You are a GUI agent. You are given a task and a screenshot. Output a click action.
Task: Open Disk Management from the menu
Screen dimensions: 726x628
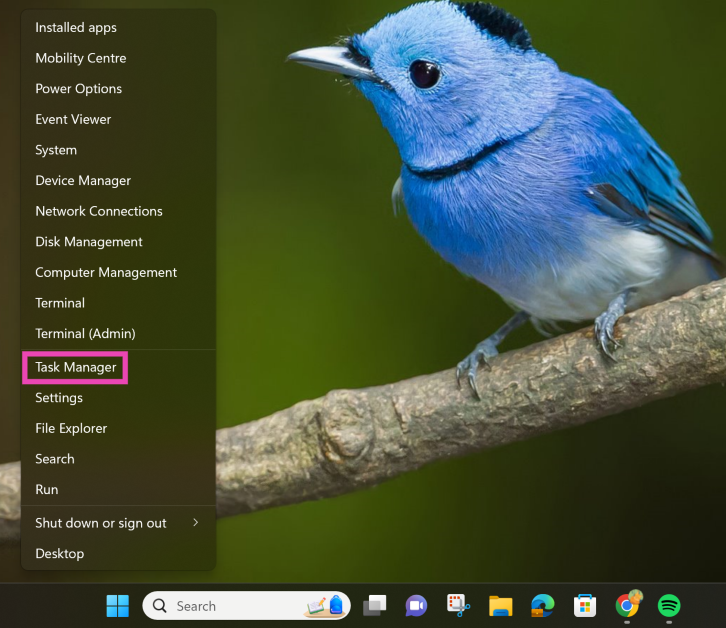click(x=89, y=241)
